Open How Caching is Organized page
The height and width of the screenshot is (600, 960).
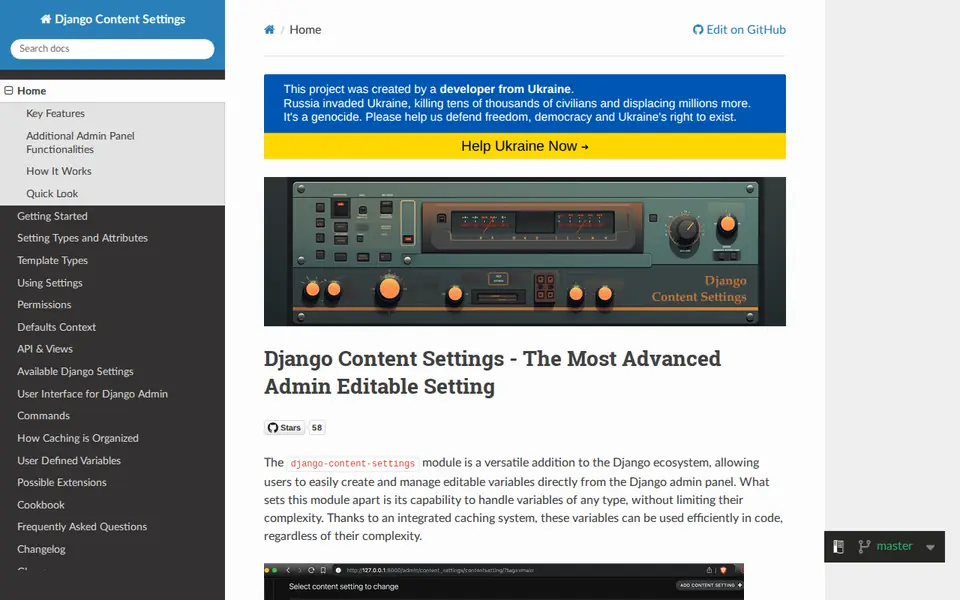[x=78, y=438]
